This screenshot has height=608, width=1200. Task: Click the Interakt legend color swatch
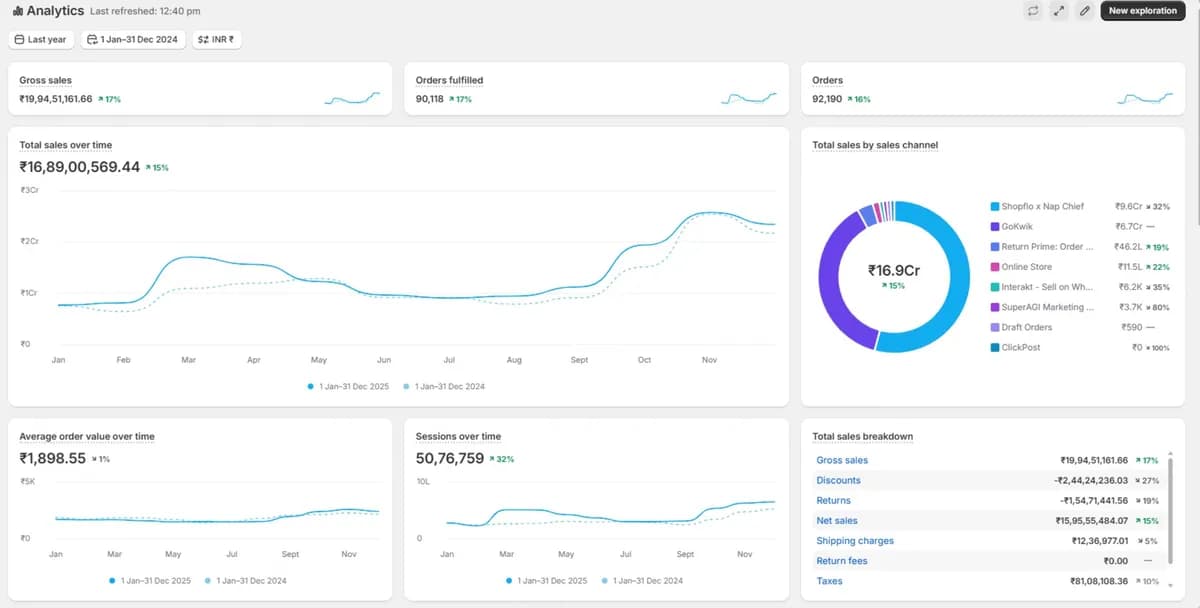[x=994, y=287]
